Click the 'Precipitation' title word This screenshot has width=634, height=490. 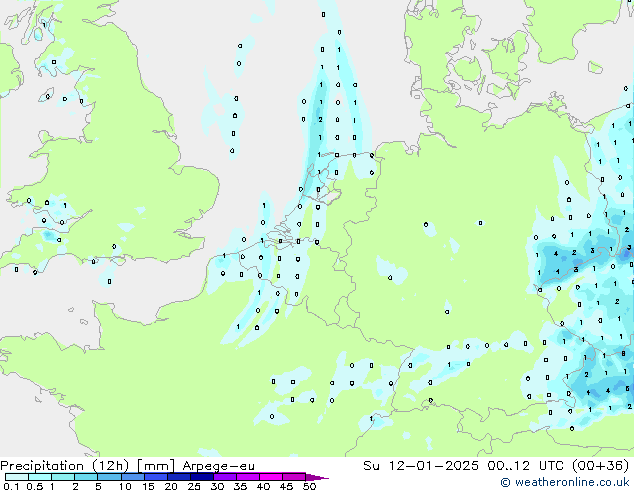point(42,466)
